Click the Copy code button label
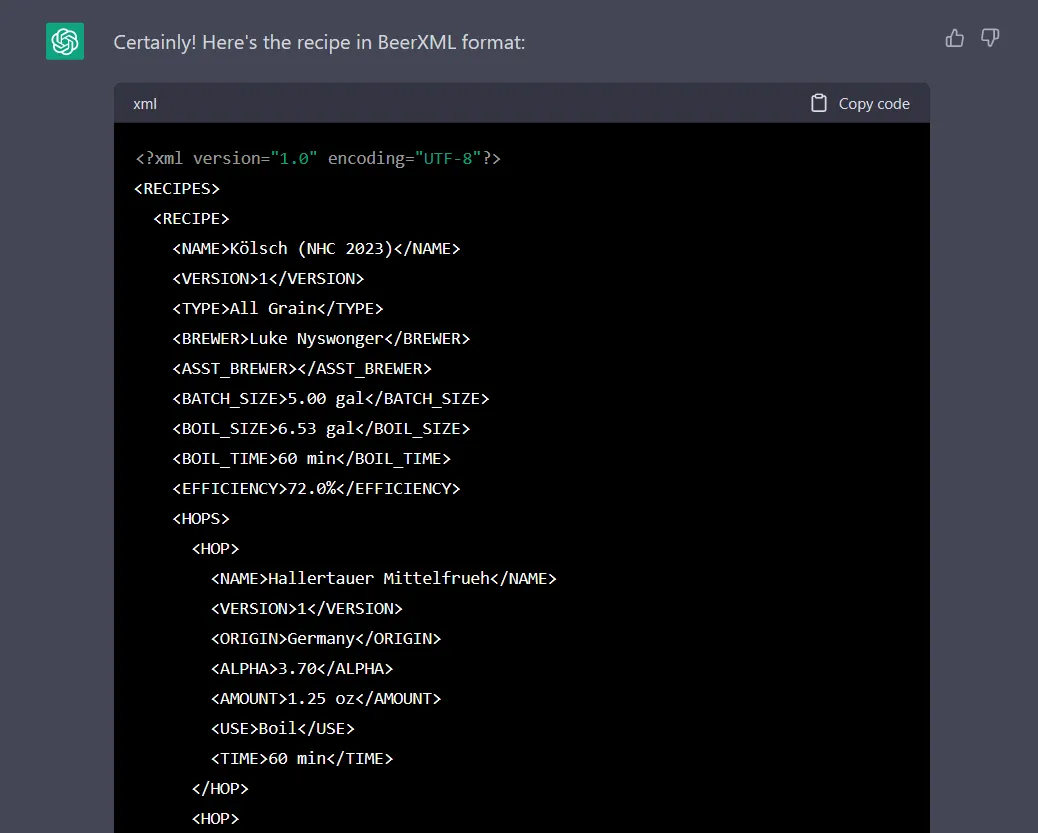This screenshot has height=833, width=1038. tap(874, 104)
